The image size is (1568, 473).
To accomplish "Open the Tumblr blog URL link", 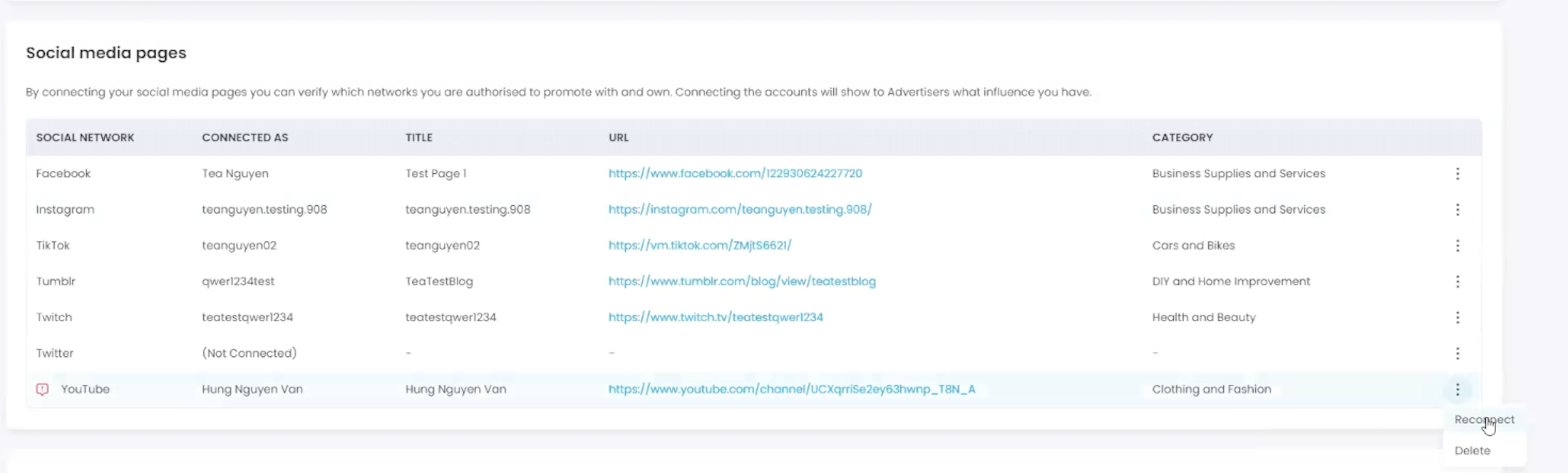I will click(x=742, y=281).
